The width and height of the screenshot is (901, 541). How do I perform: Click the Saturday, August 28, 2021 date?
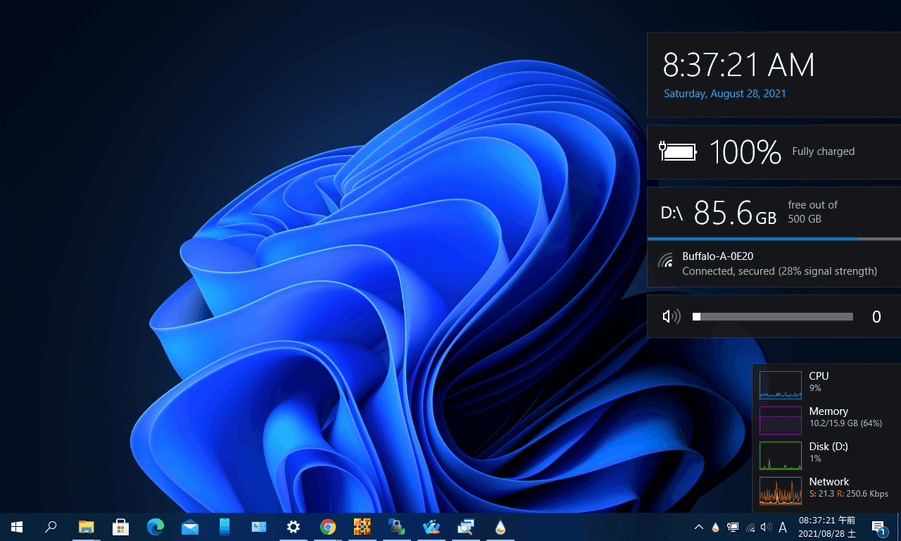coord(725,94)
